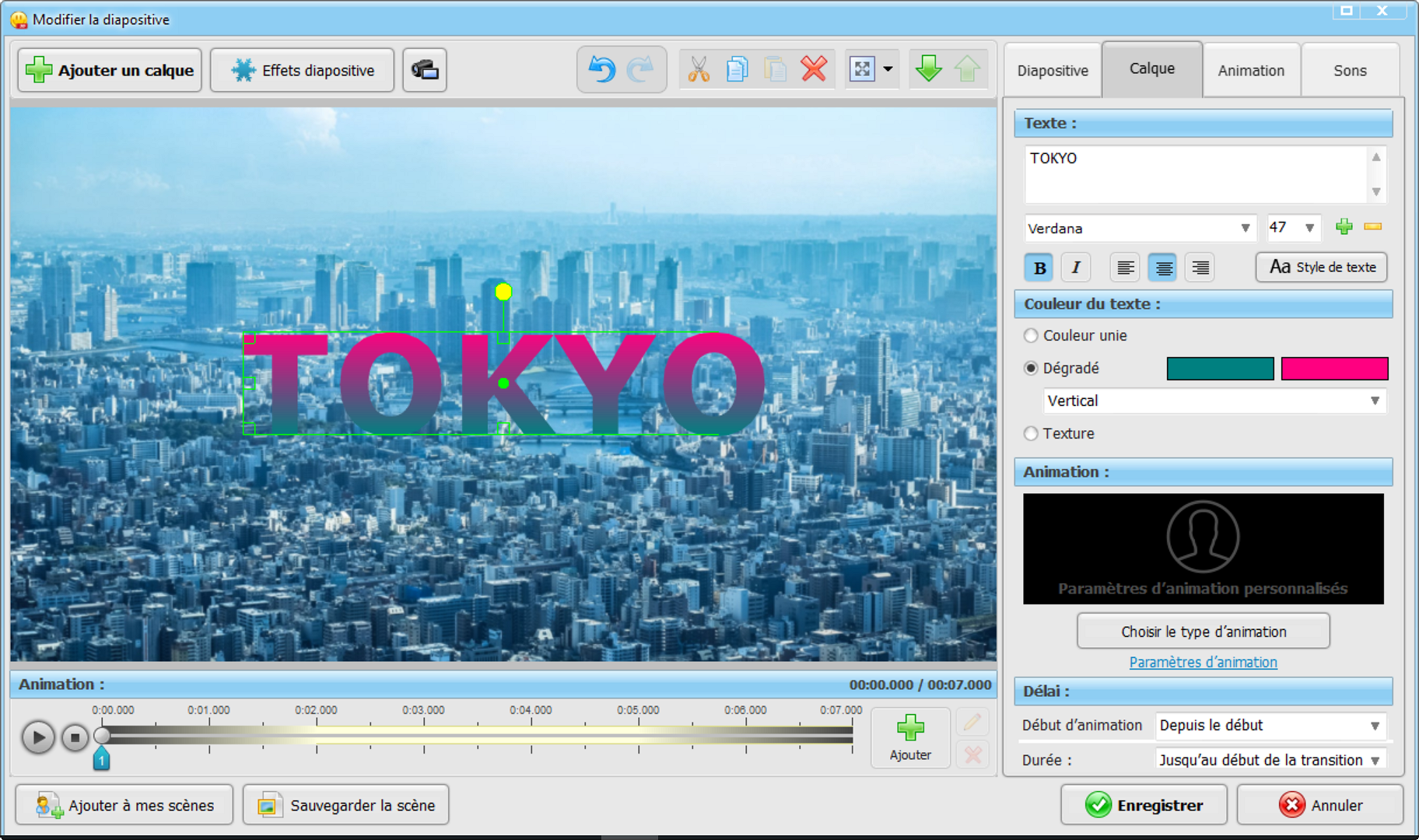
Task: Open Début d'animation dropdown
Action: 1270,726
